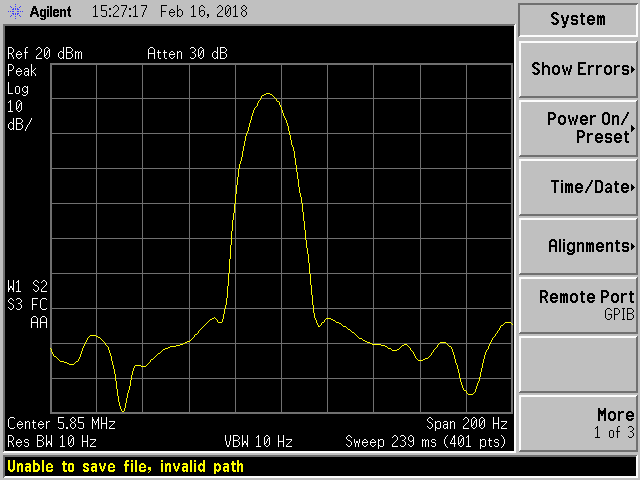The height and width of the screenshot is (480, 640).
Task: Click the date and time display
Action: point(169,14)
